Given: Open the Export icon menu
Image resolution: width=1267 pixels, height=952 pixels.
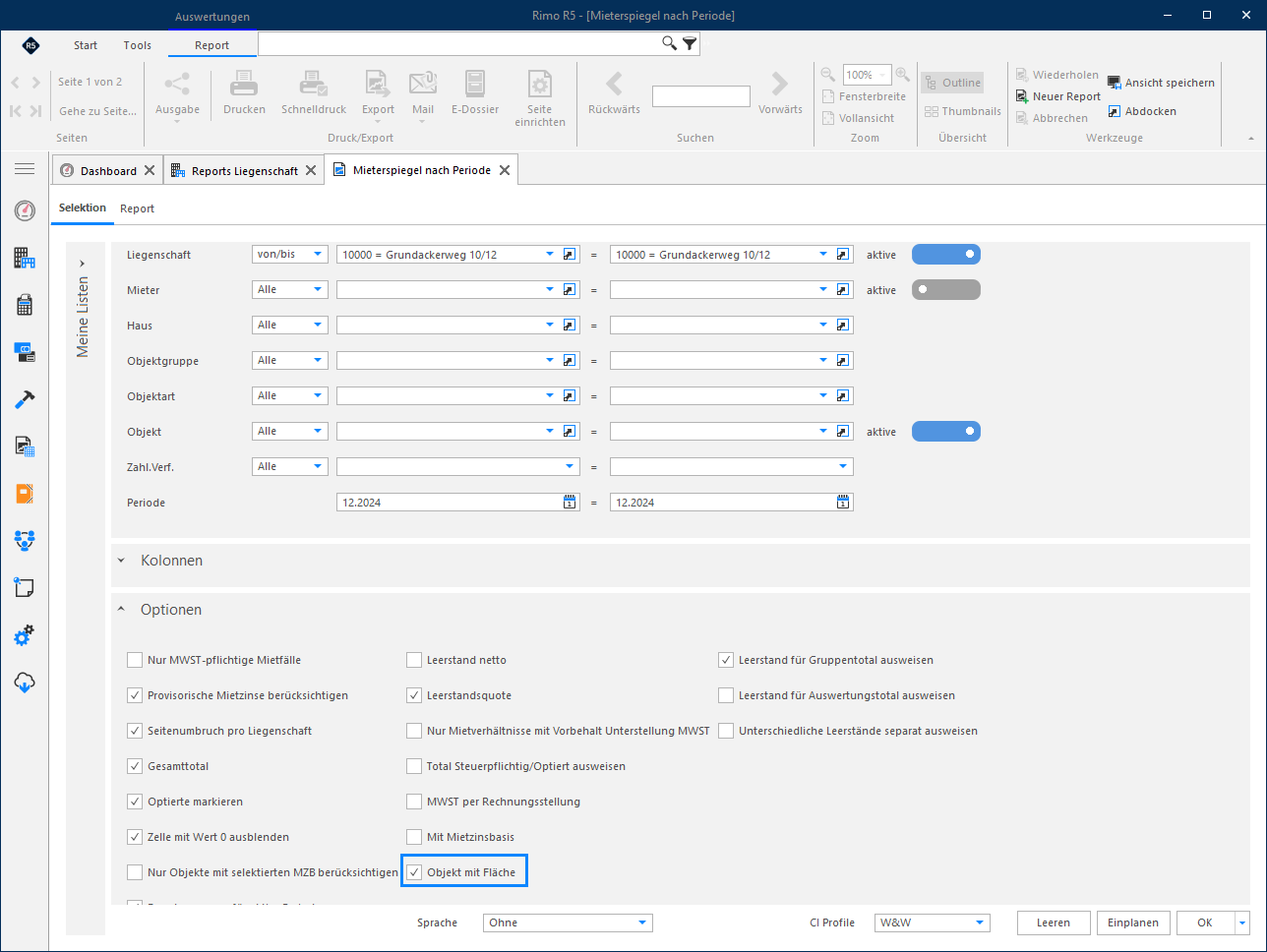Looking at the screenshot, I should coord(378,84).
